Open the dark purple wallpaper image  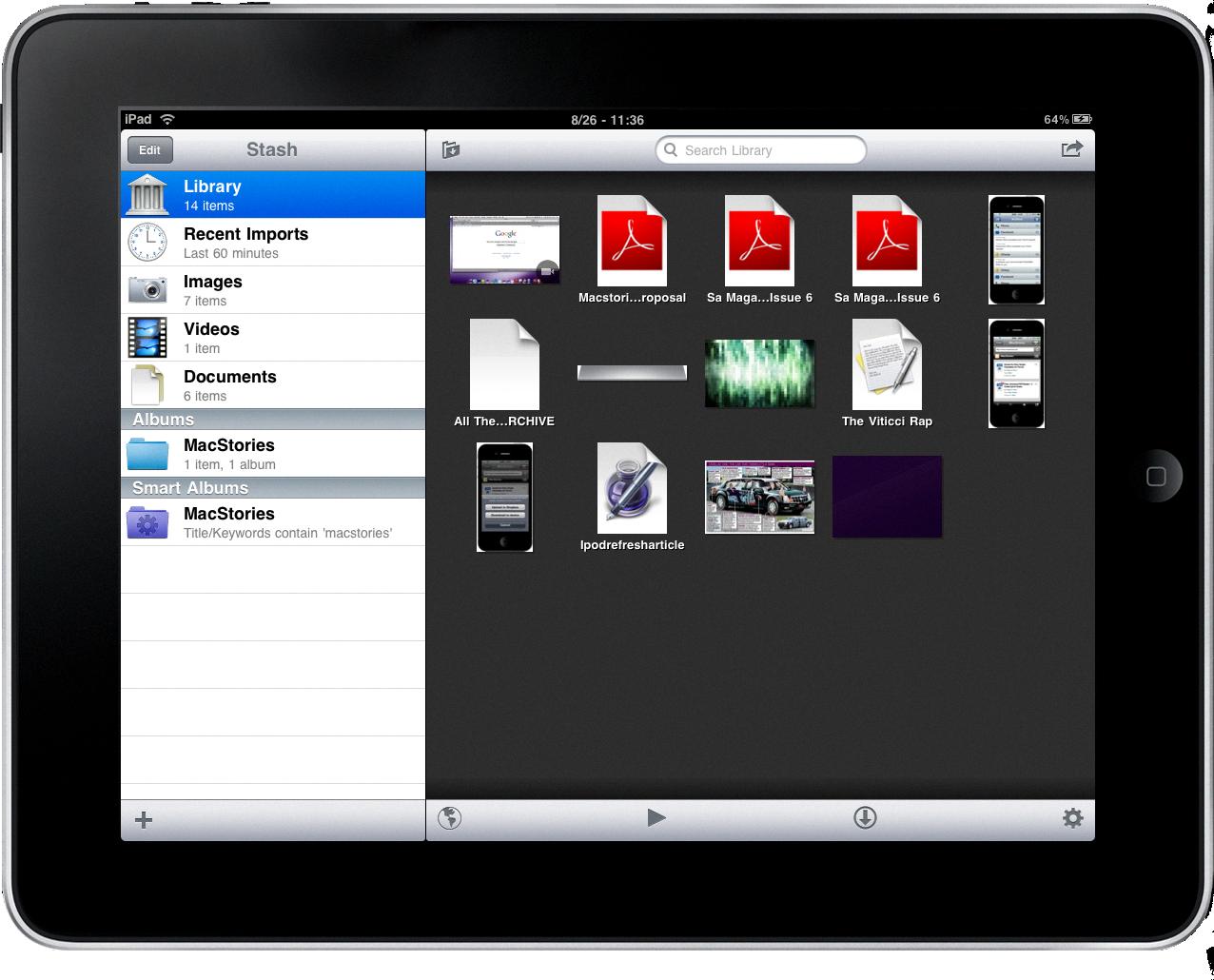[x=887, y=497]
